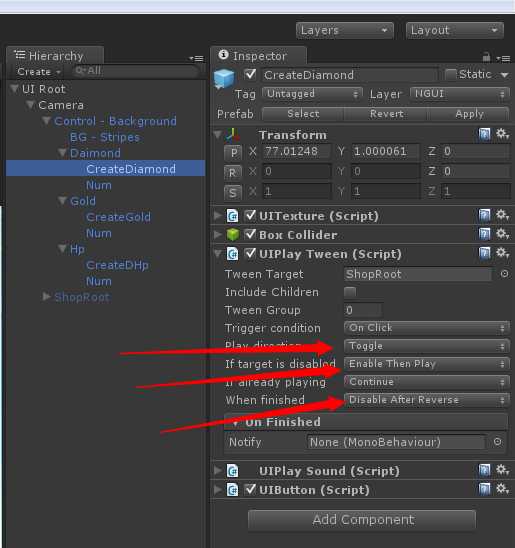Enable the Include Children checkbox
Image resolution: width=515 pixels, height=548 pixels.
350,292
